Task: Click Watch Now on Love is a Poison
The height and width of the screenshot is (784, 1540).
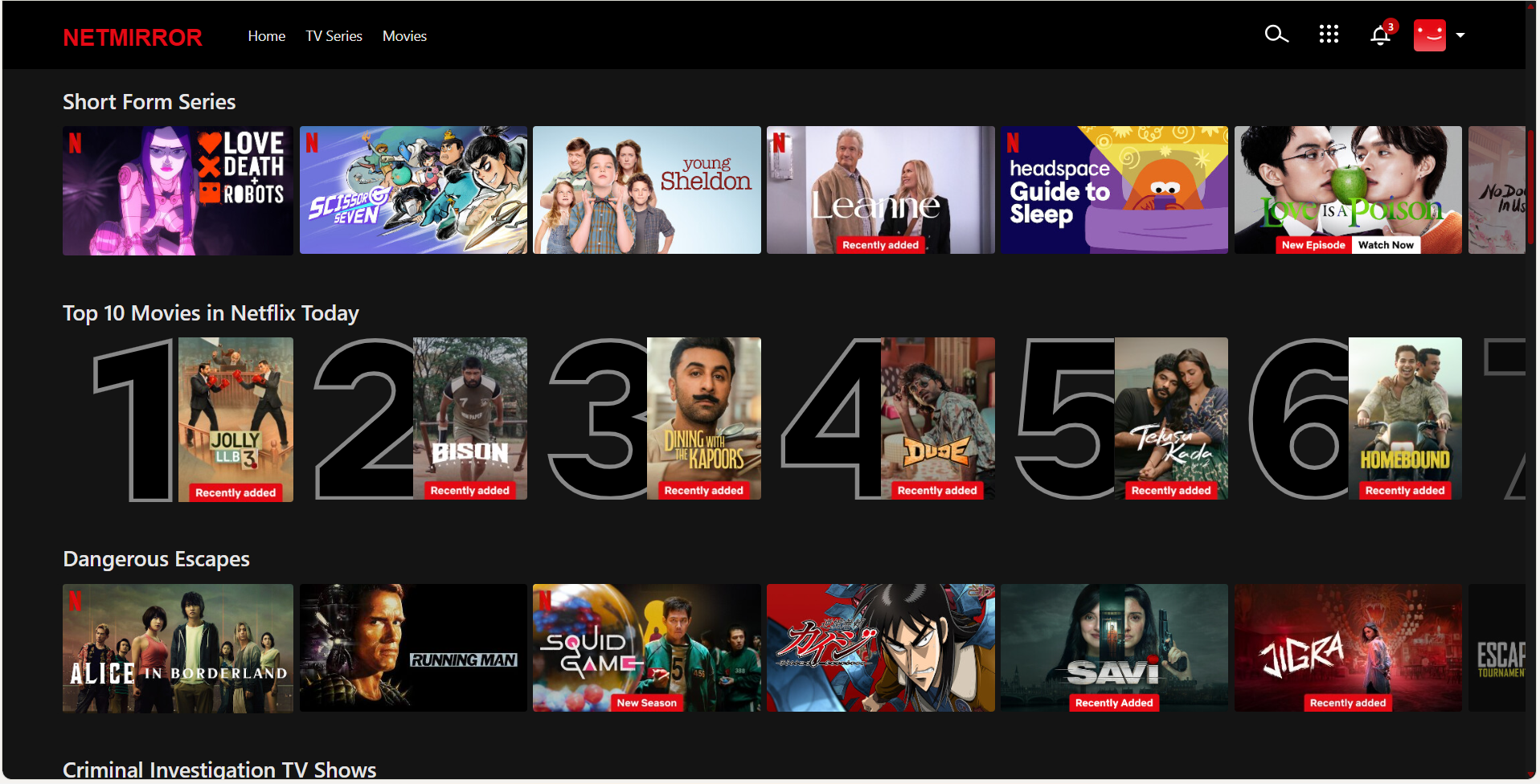Action: point(1386,245)
